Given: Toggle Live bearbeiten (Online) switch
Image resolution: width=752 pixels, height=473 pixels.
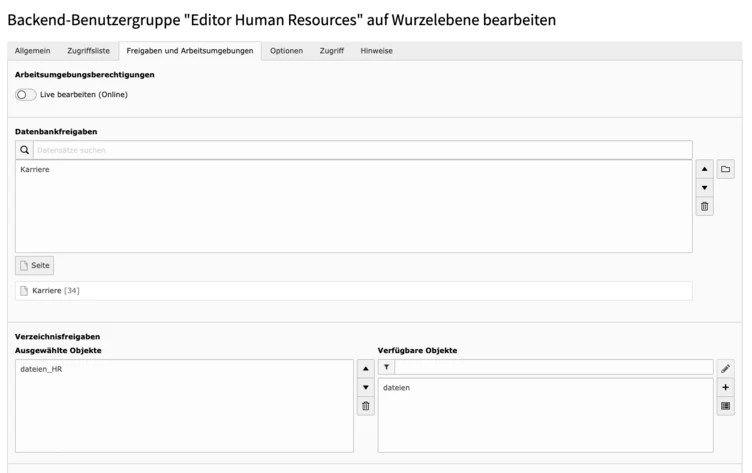Looking at the screenshot, I should (25, 95).
